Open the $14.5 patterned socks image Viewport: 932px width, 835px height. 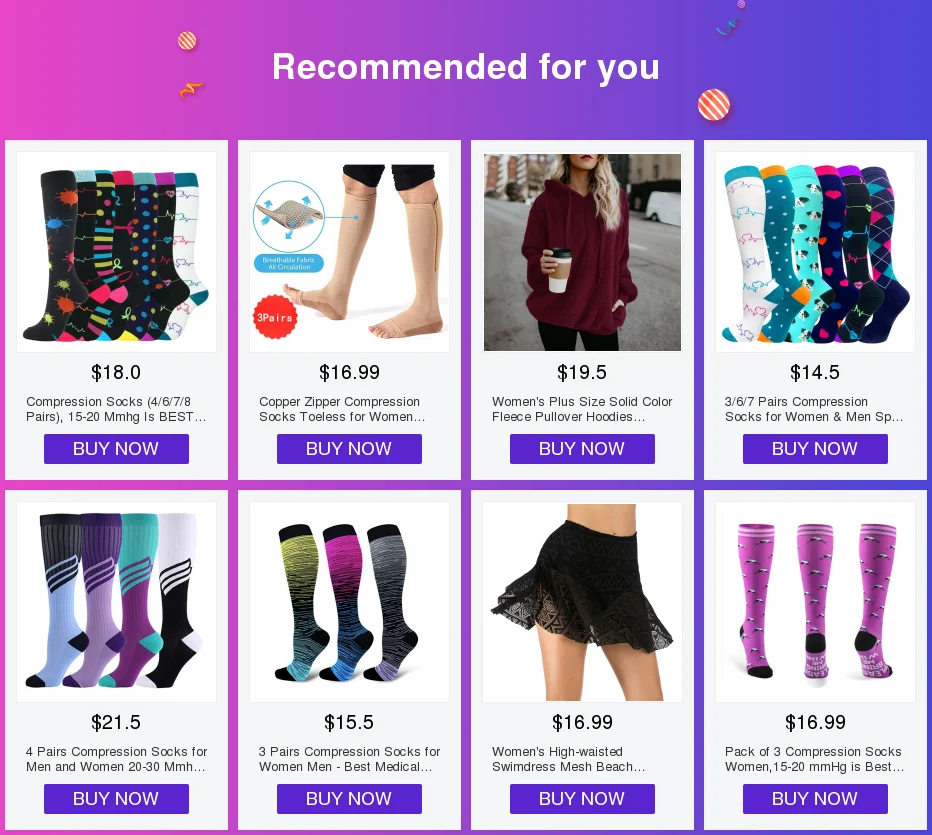[816, 252]
